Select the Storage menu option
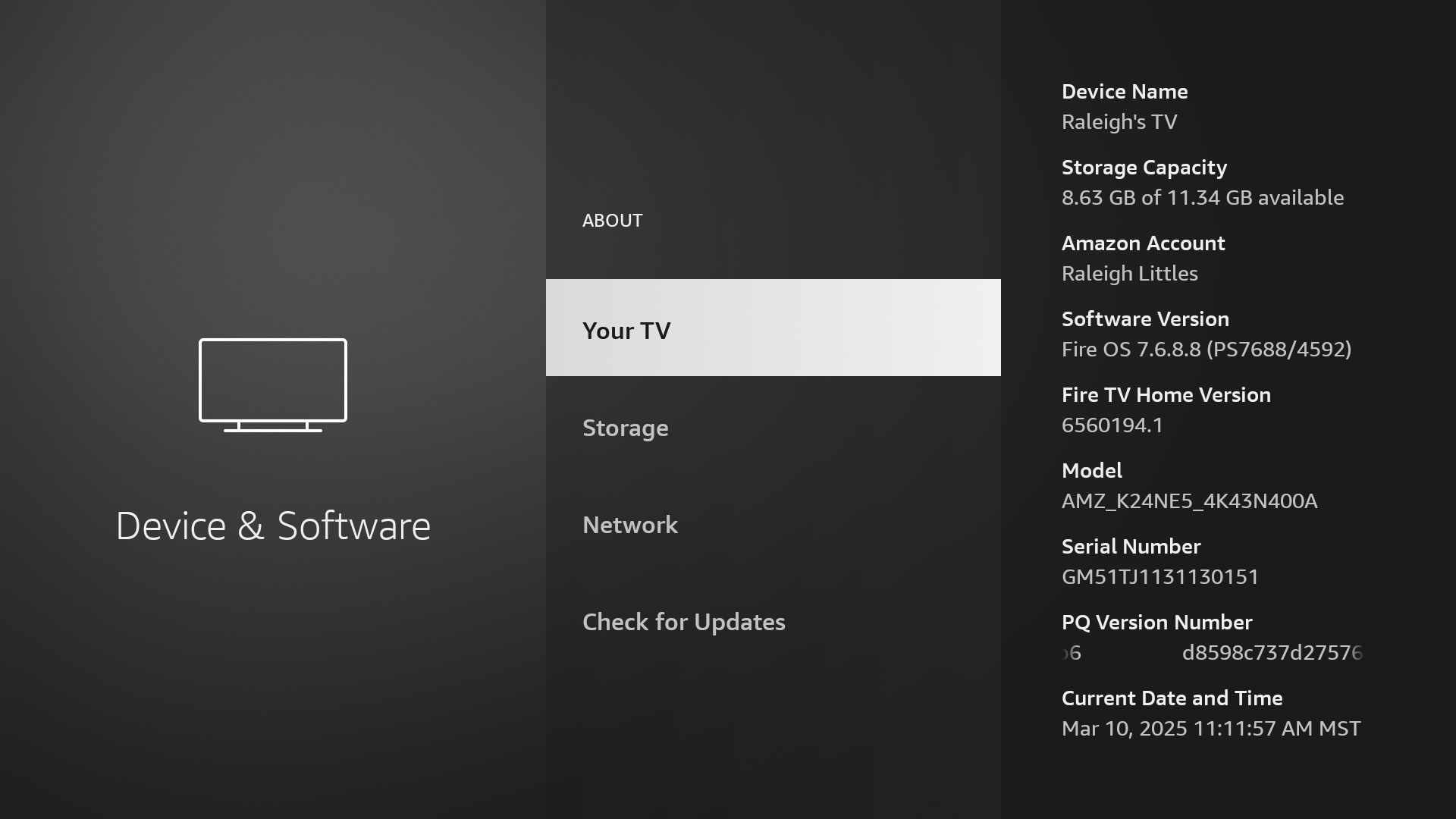This screenshot has height=819, width=1456. coord(625,427)
